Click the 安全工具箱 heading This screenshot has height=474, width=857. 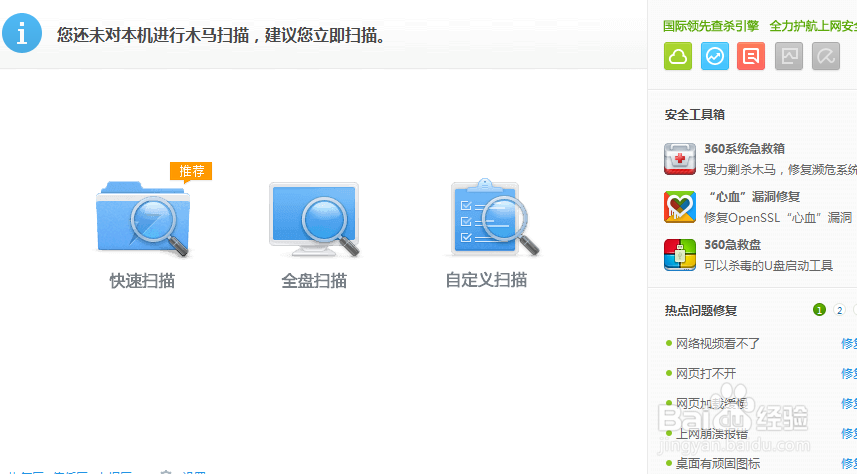[695, 115]
